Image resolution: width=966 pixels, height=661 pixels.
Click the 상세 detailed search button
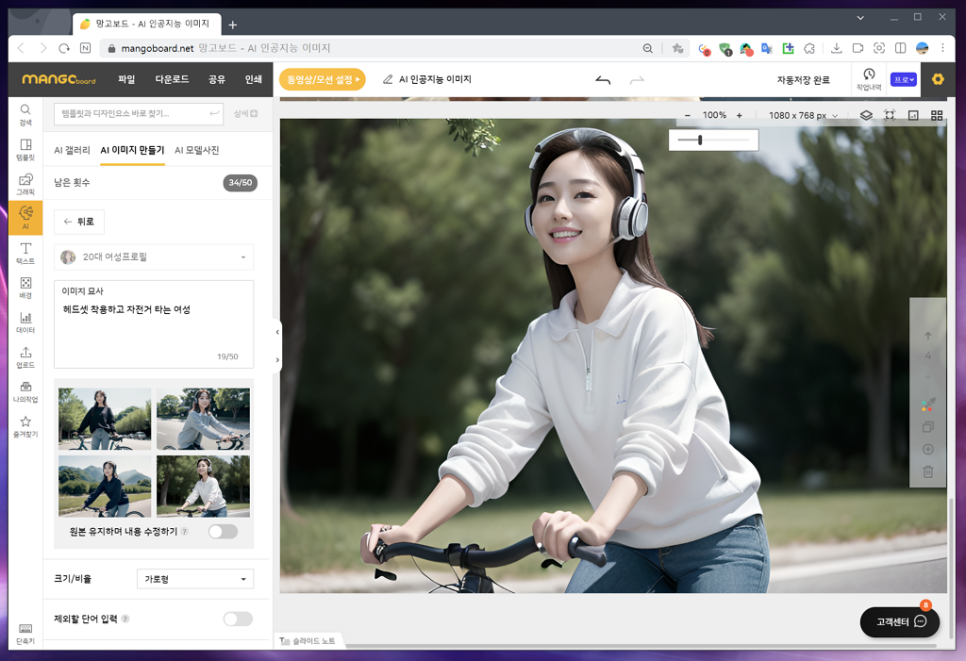coord(245,114)
